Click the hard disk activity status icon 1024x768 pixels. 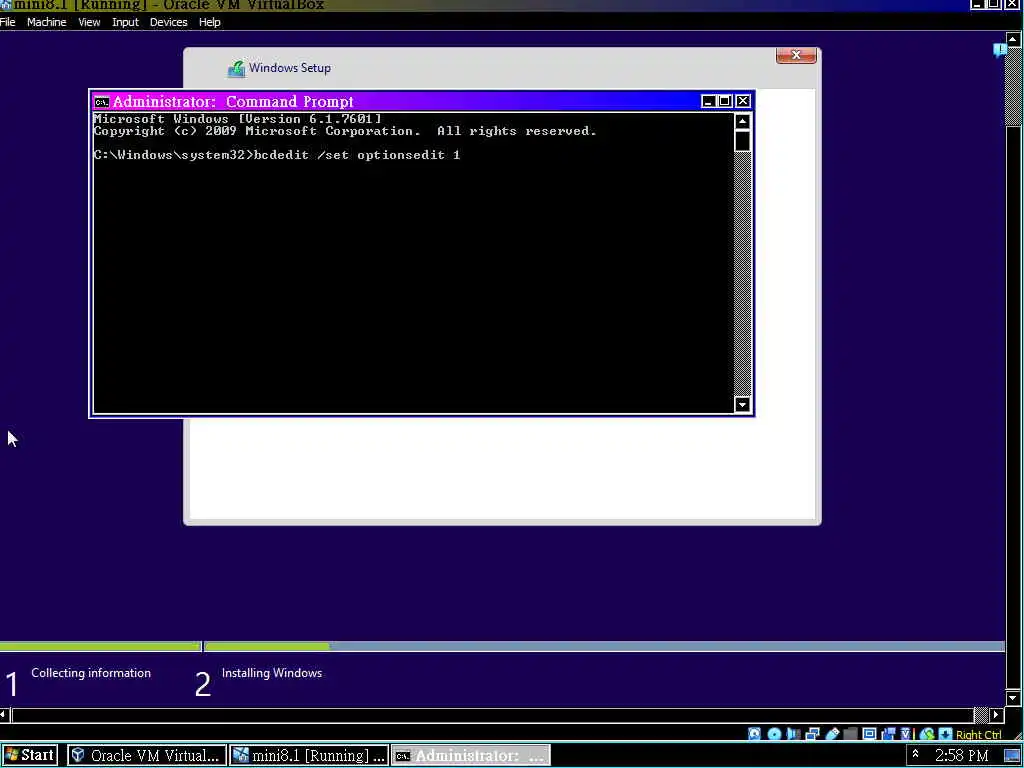(754, 734)
